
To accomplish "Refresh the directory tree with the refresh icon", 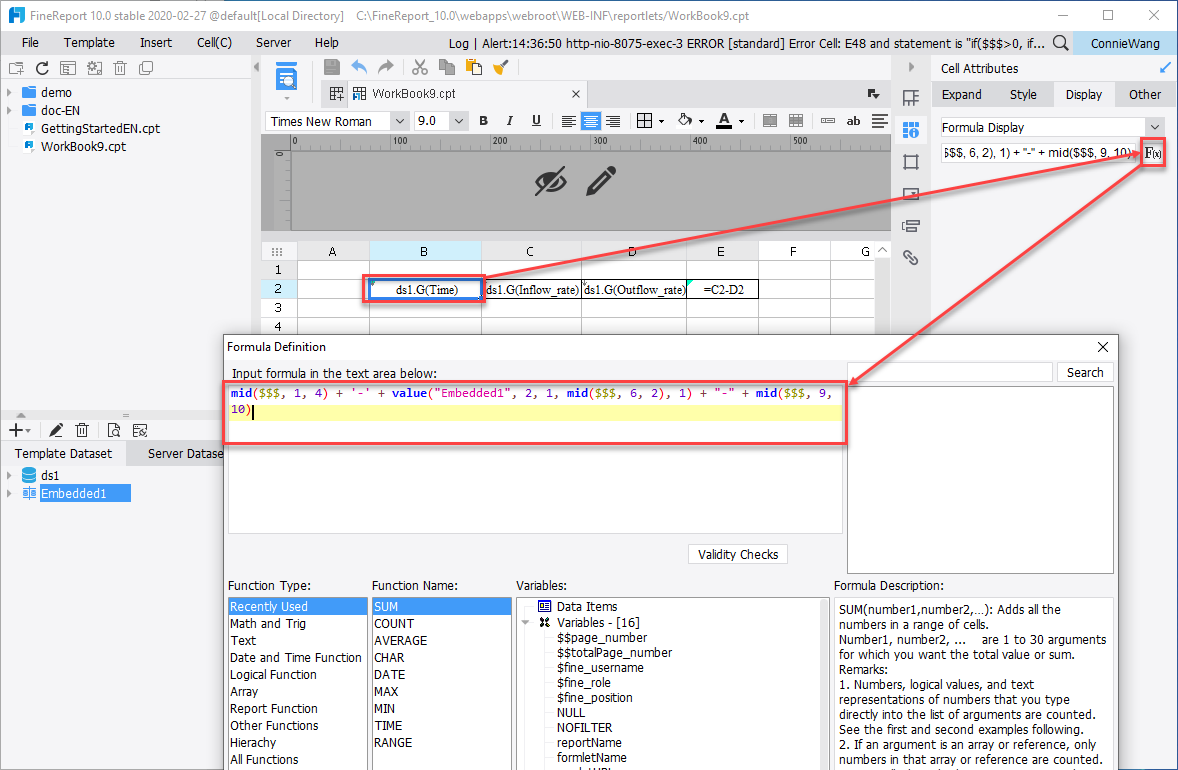I will point(40,67).
